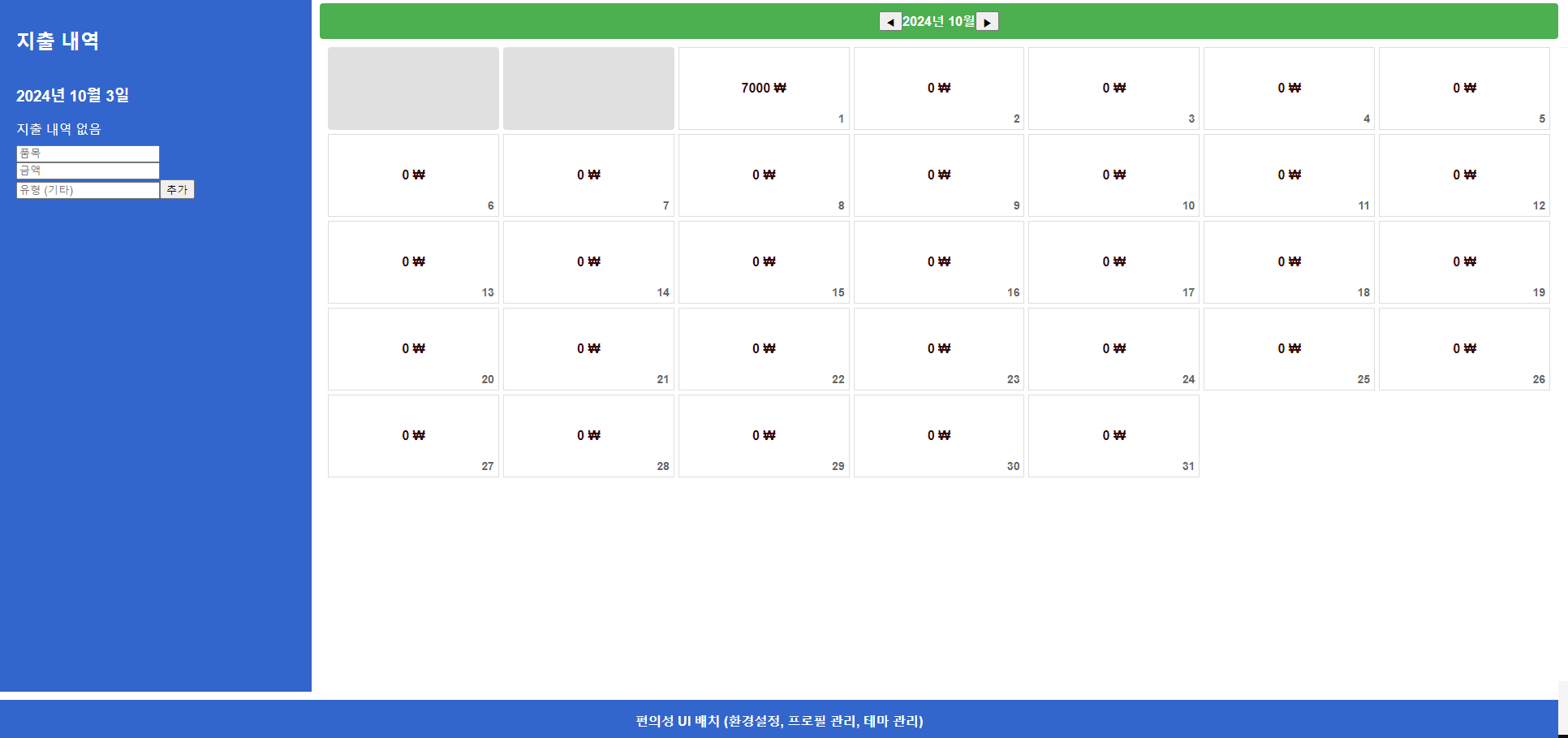Screen dimensions: 1568x738
Task: Select the day 28 calendar cell
Action: pos(588,436)
